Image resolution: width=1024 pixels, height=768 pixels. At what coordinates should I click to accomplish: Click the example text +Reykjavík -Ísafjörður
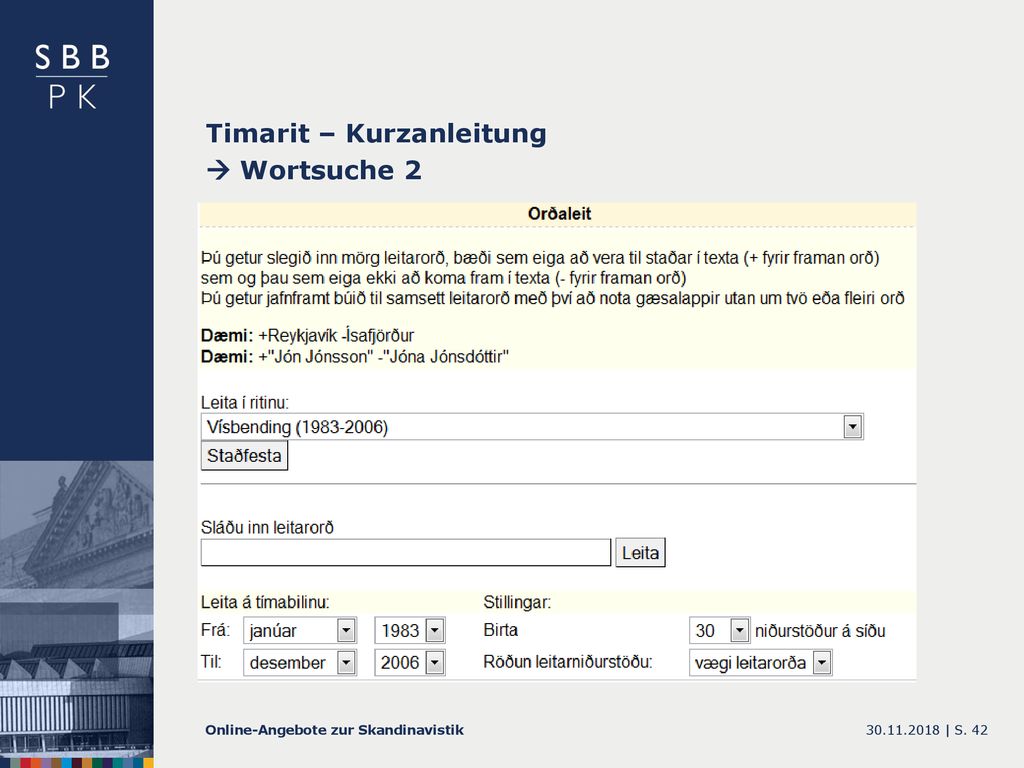click(x=336, y=336)
